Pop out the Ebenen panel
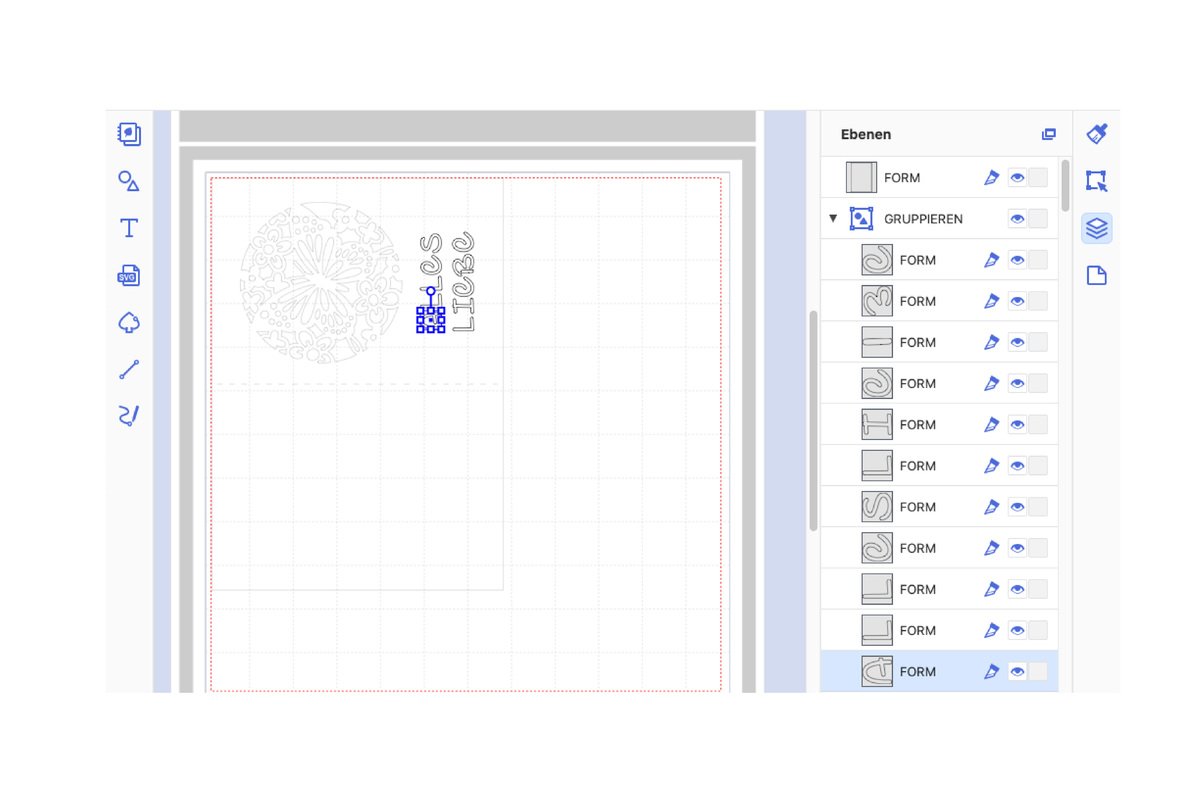Viewport: 1200px width, 800px height. [1048, 134]
